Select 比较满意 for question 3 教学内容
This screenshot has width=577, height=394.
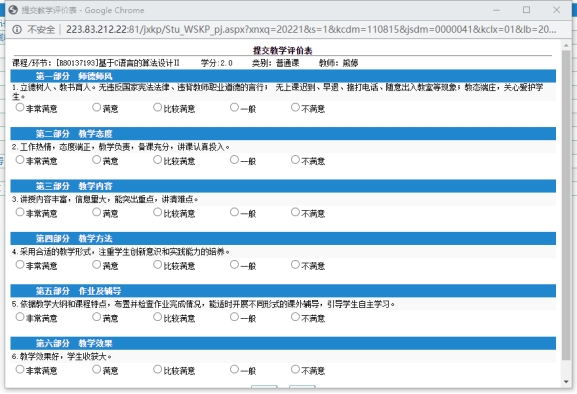pos(157,212)
